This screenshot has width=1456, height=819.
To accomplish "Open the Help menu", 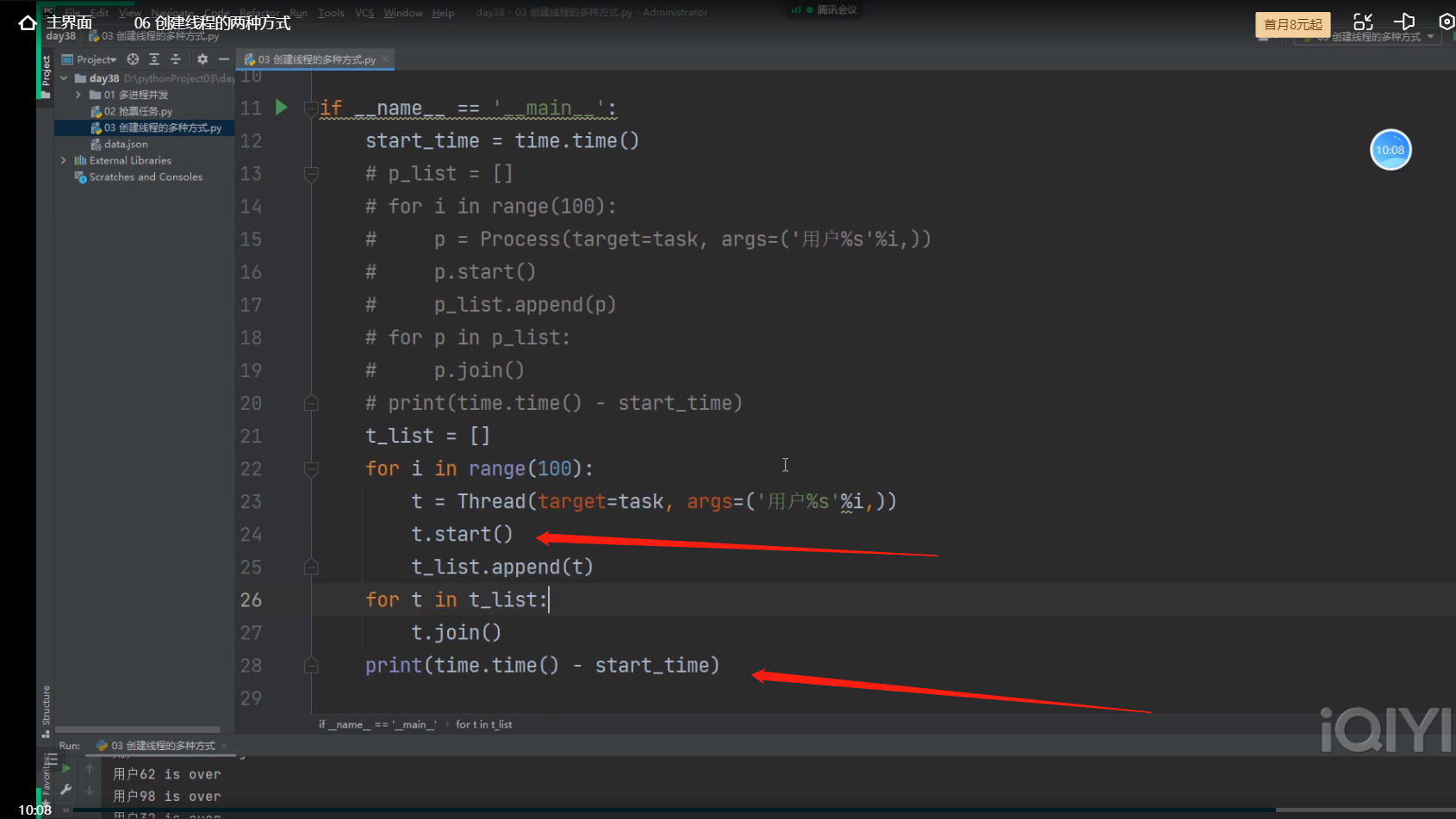I will coord(443,13).
